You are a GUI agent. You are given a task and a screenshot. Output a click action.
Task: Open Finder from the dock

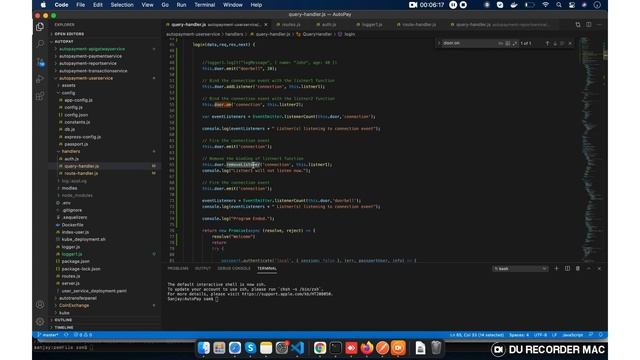point(204,348)
